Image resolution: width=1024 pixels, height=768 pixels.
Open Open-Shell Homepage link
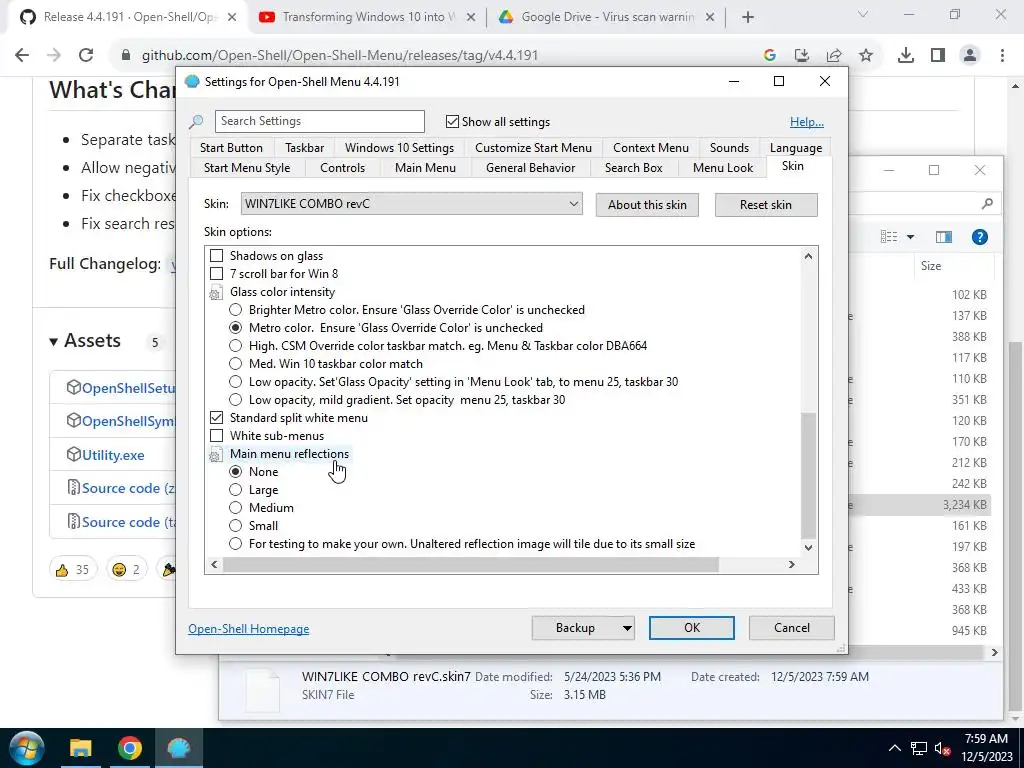pyautogui.click(x=249, y=629)
